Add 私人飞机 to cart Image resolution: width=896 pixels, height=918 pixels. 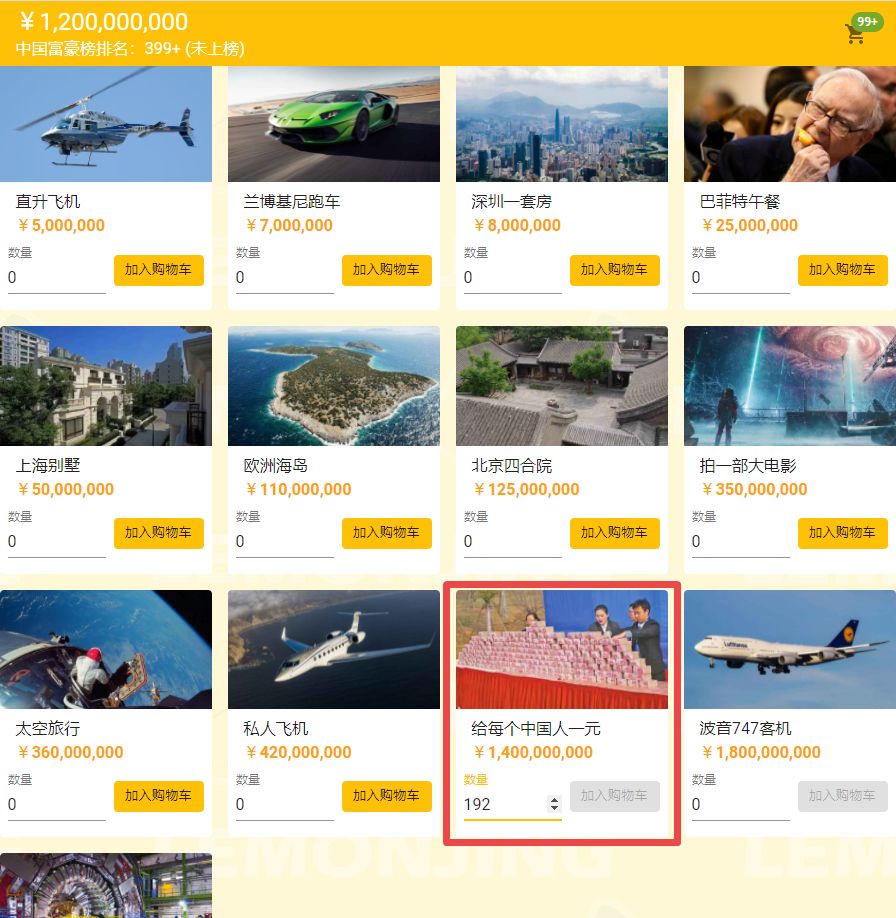click(387, 796)
